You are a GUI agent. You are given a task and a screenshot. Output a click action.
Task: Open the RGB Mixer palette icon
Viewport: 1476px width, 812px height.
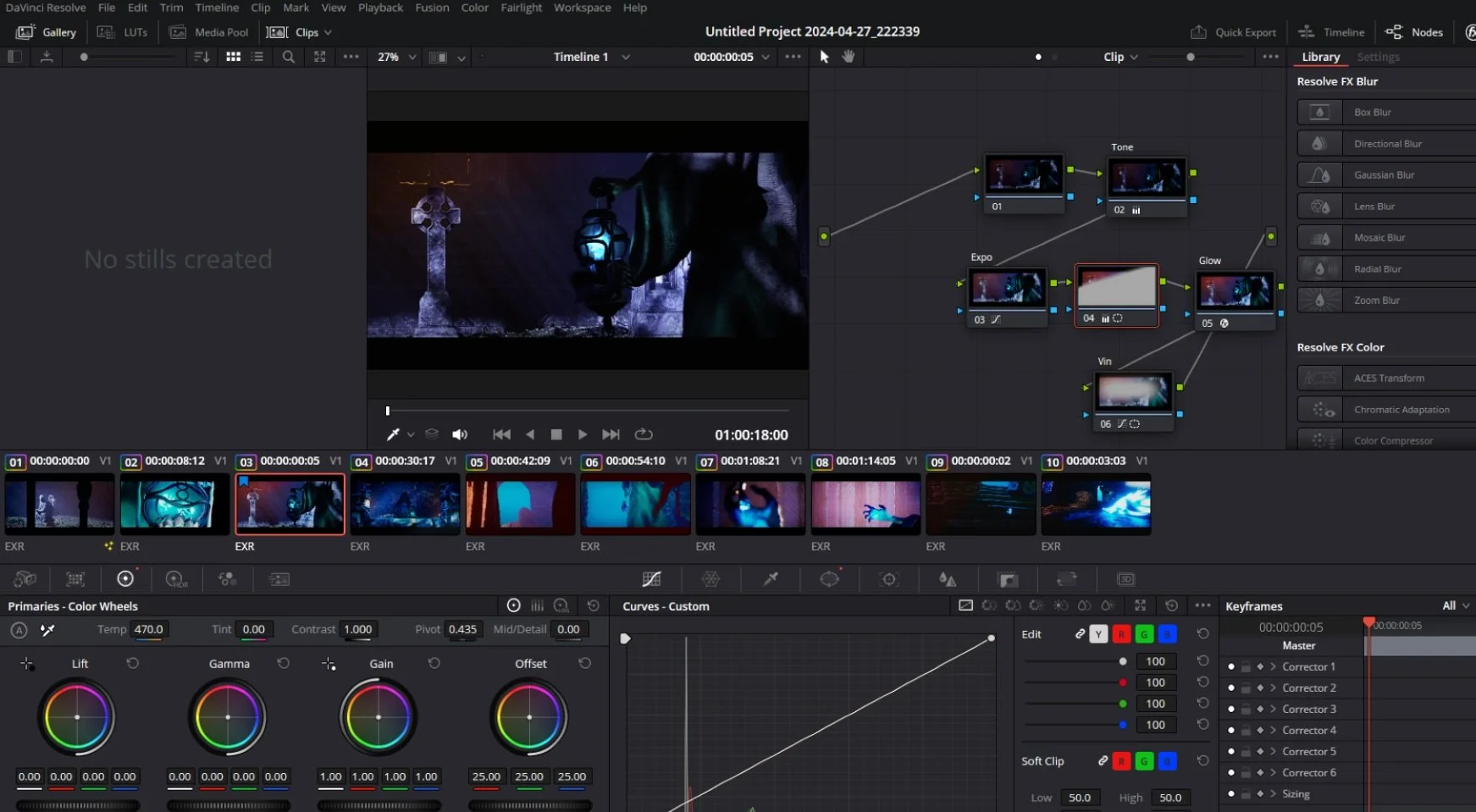click(x=227, y=579)
